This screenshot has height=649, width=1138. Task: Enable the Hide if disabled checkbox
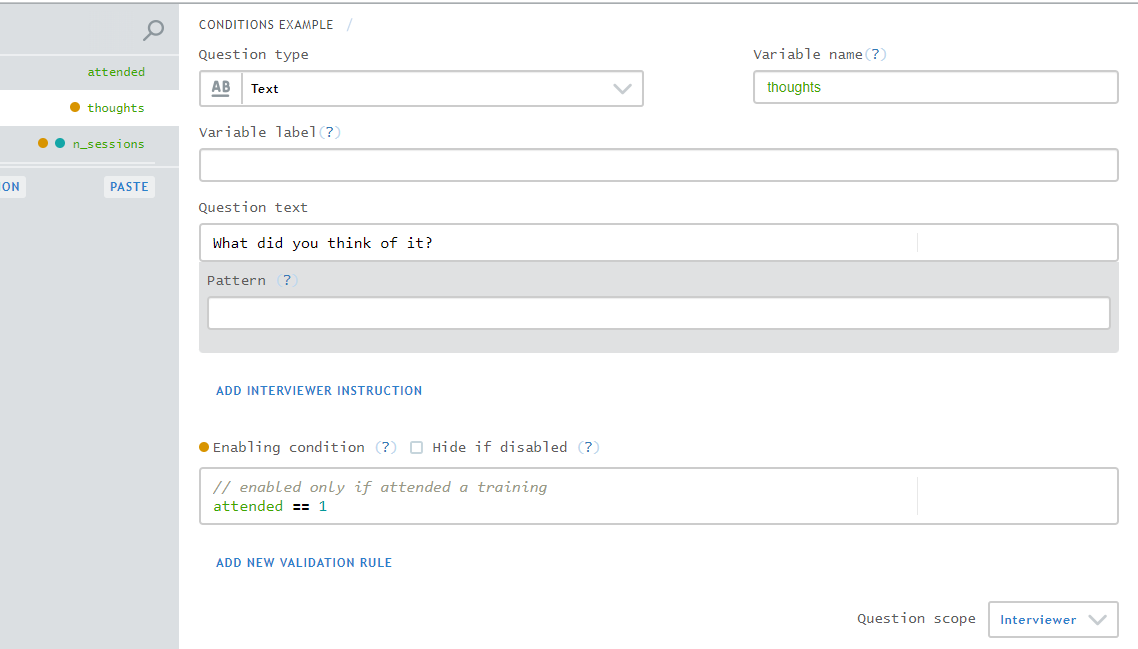417,447
